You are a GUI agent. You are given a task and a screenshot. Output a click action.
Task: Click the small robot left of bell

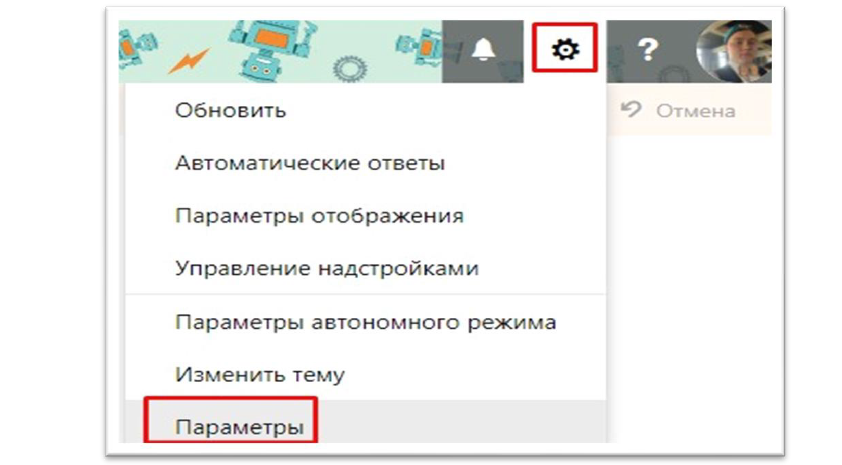click(x=420, y=46)
